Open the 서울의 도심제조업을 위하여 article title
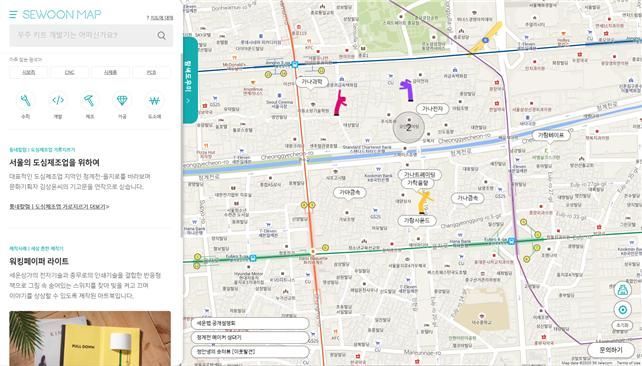The image size is (642, 366). point(54,163)
